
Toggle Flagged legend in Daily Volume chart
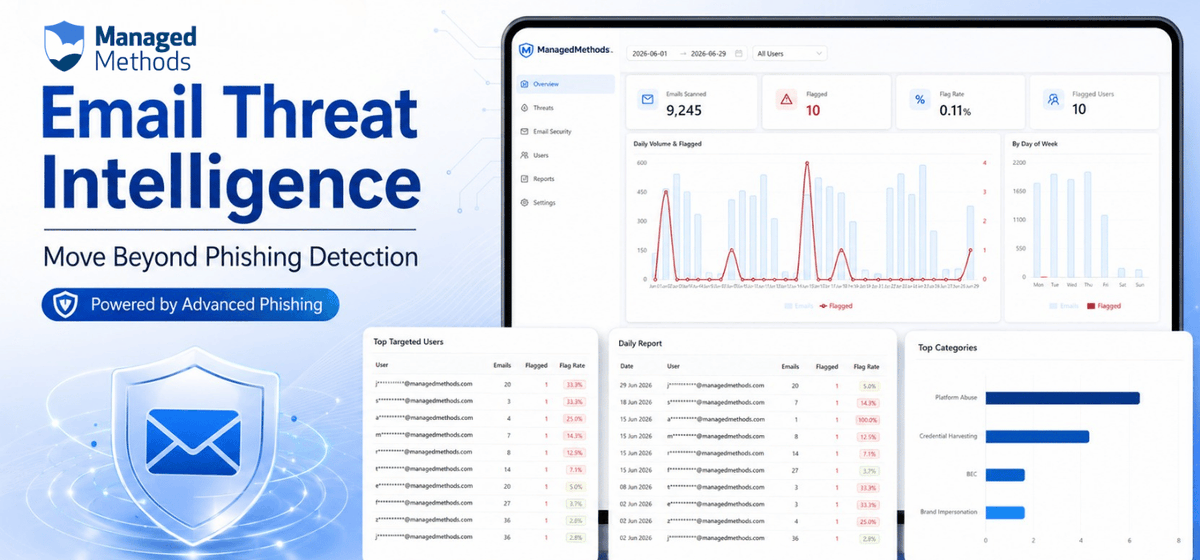point(836,306)
